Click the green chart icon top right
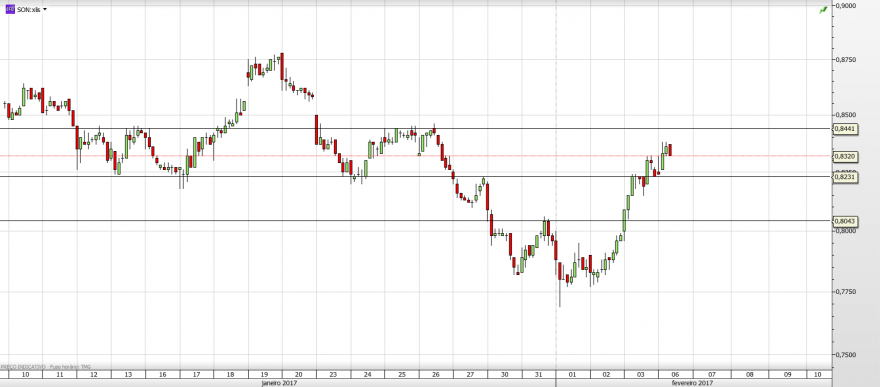This screenshot has height=387, width=880. [823, 10]
